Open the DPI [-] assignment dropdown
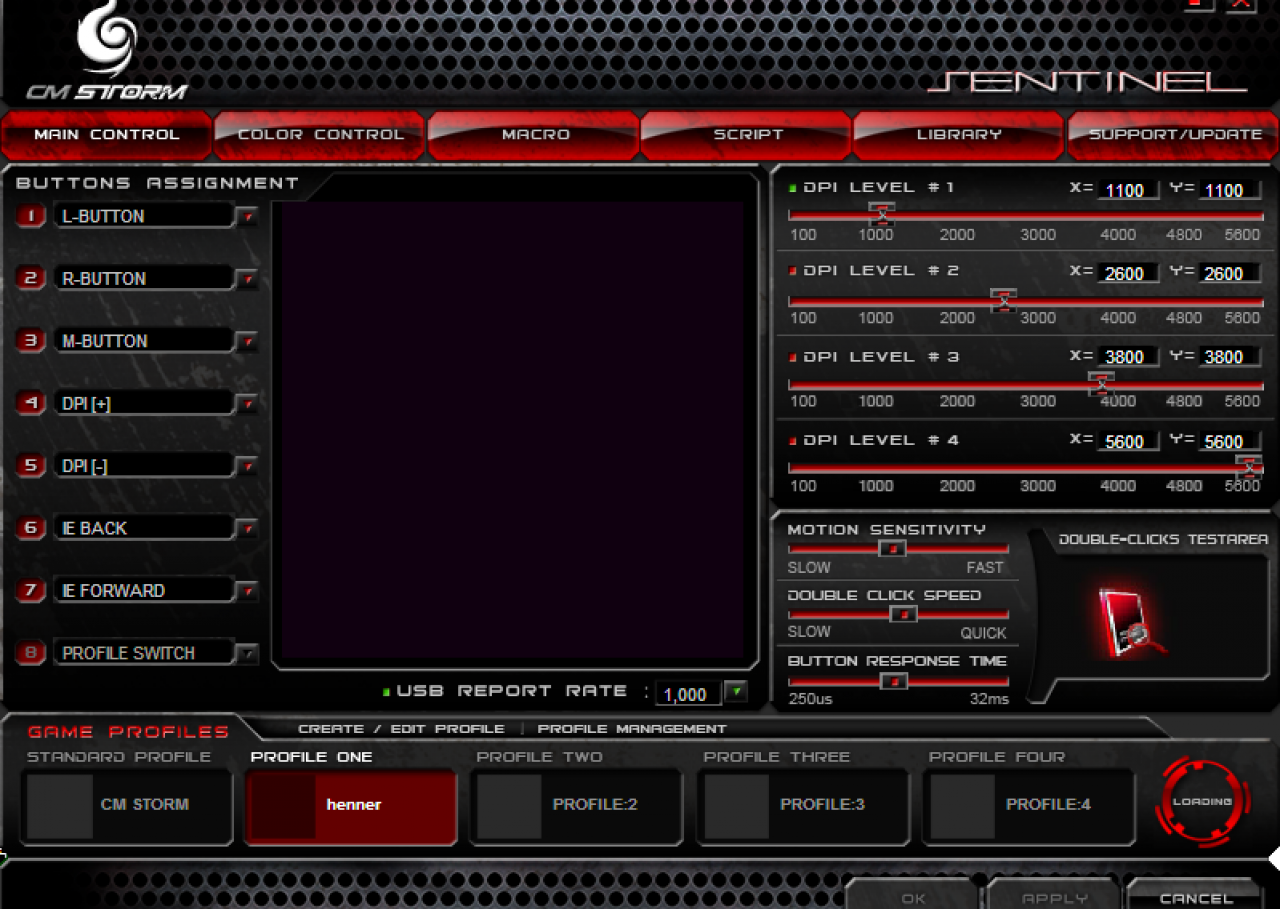 [247, 466]
